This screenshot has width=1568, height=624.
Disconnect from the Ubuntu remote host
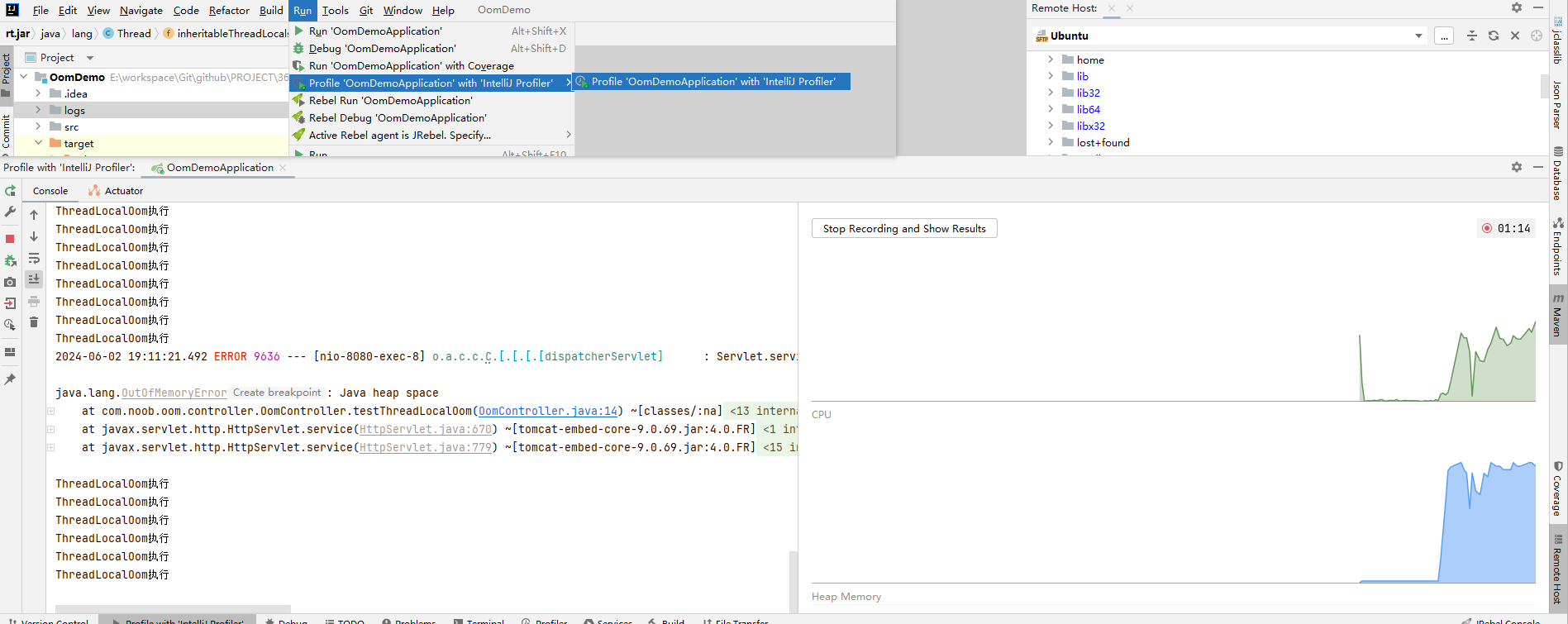tap(1515, 36)
